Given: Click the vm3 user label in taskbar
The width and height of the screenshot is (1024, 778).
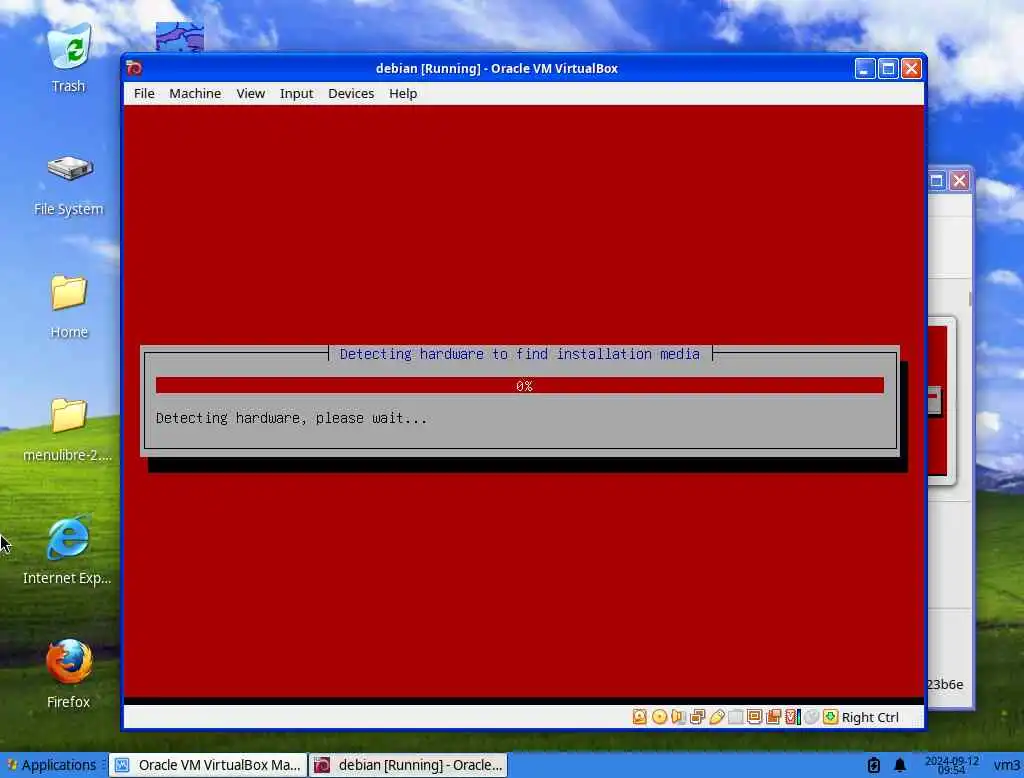Looking at the screenshot, I should point(1006,764).
